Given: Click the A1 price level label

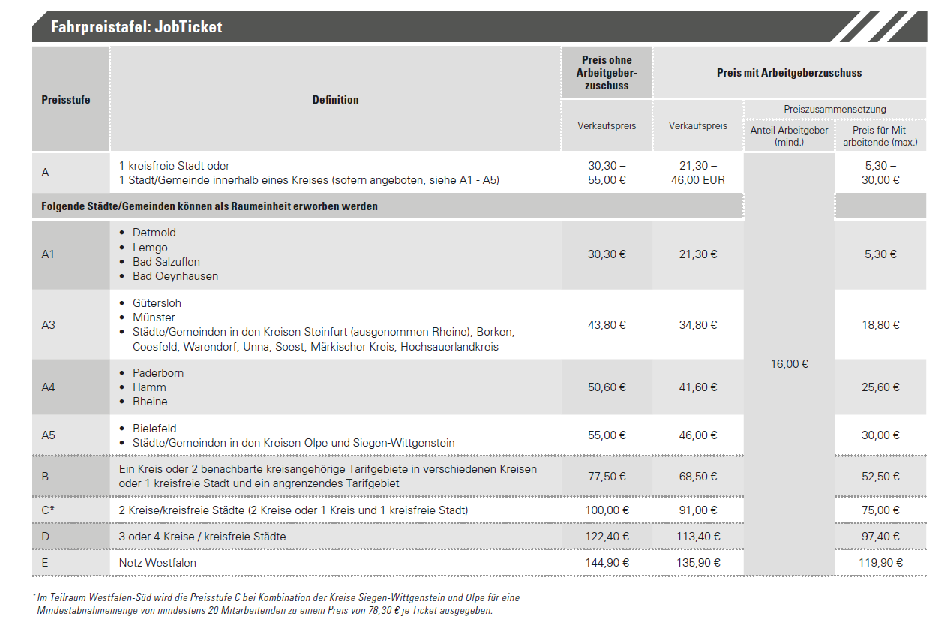Looking at the screenshot, I should (48, 255).
